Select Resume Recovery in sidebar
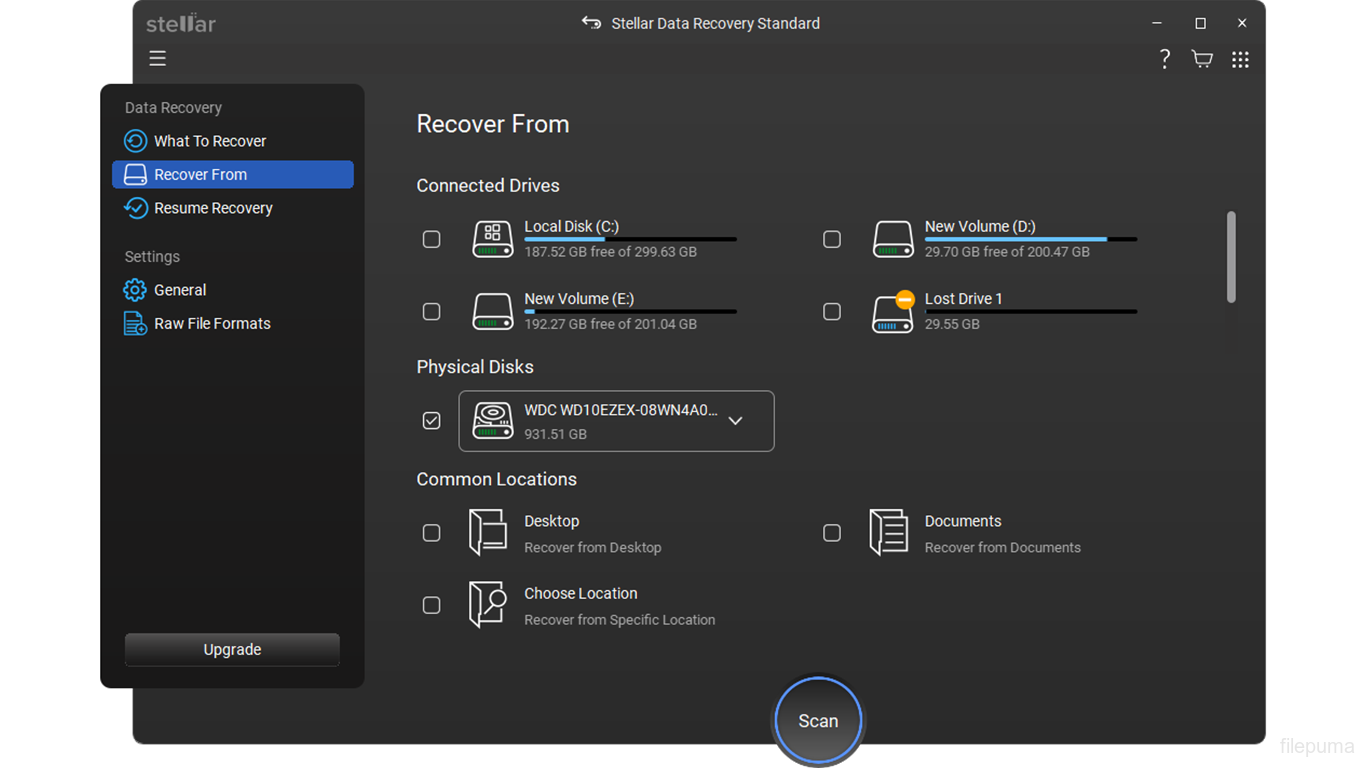The width and height of the screenshot is (1366, 768). (213, 208)
